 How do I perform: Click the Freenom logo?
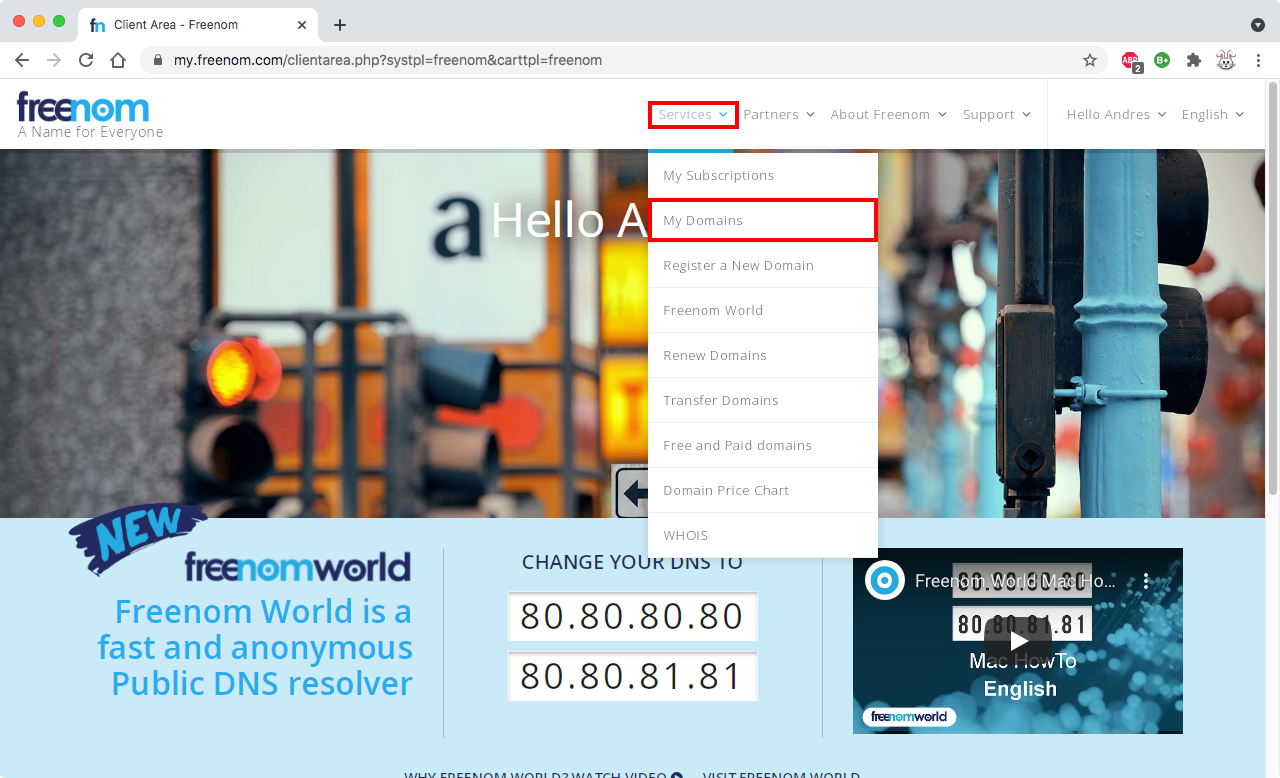[x=84, y=110]
